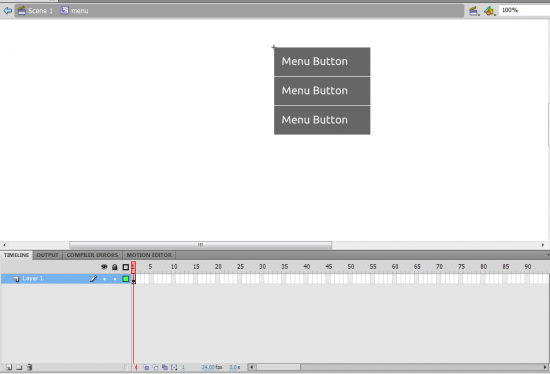Click the stage zoom percentage field
Screen dimensions: 550x374
tap(524, 10)
